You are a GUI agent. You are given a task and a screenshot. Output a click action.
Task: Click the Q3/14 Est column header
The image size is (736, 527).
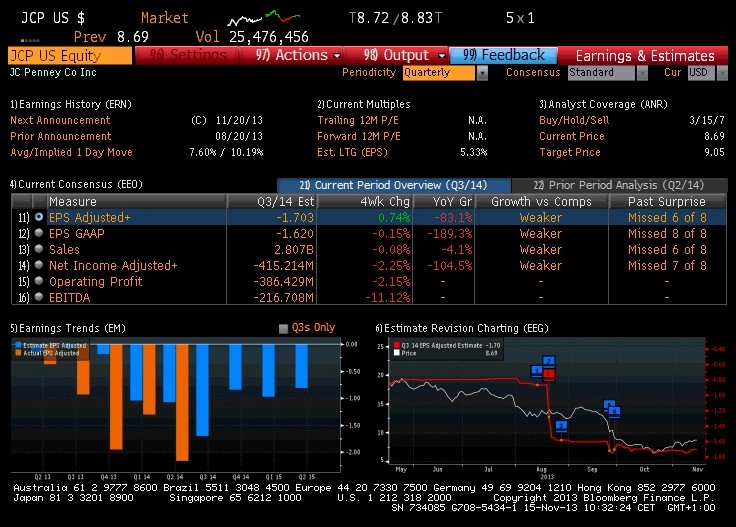pos(272,201)
